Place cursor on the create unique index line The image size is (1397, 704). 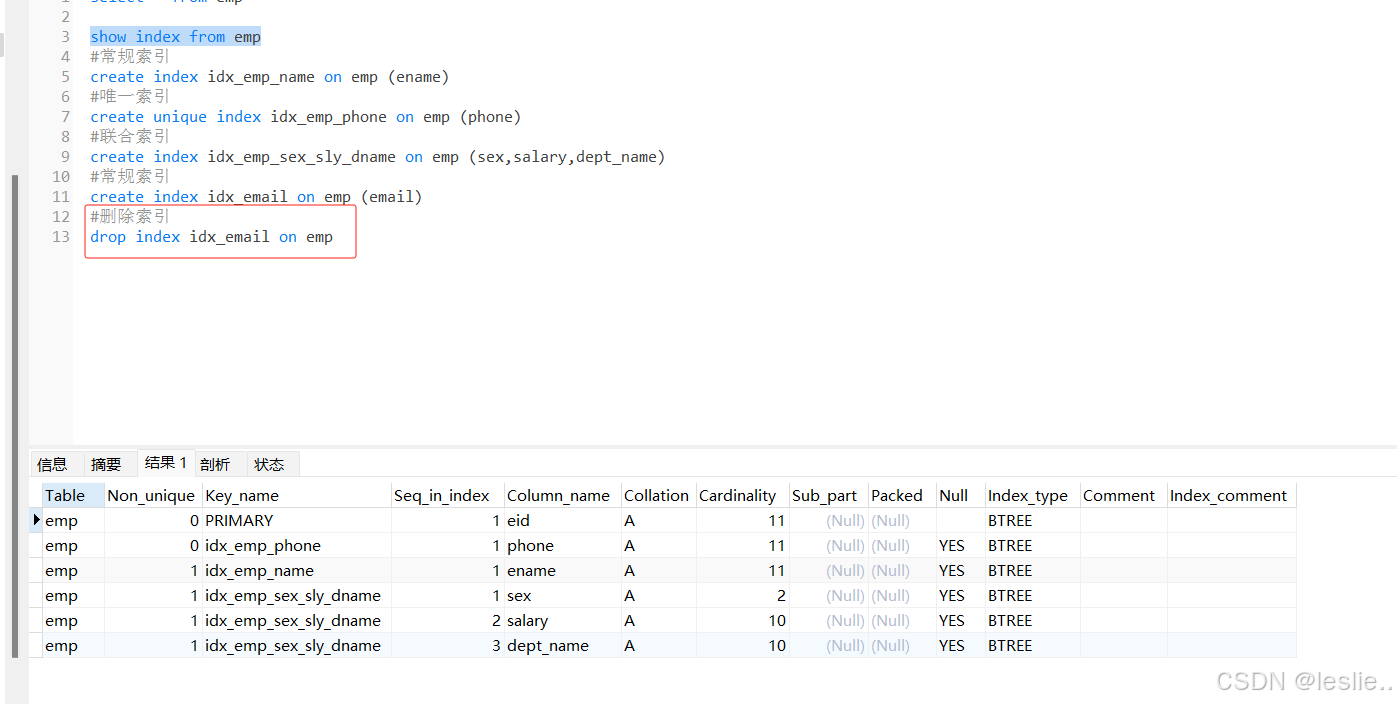pyautogui.click(x=306, y=117)
